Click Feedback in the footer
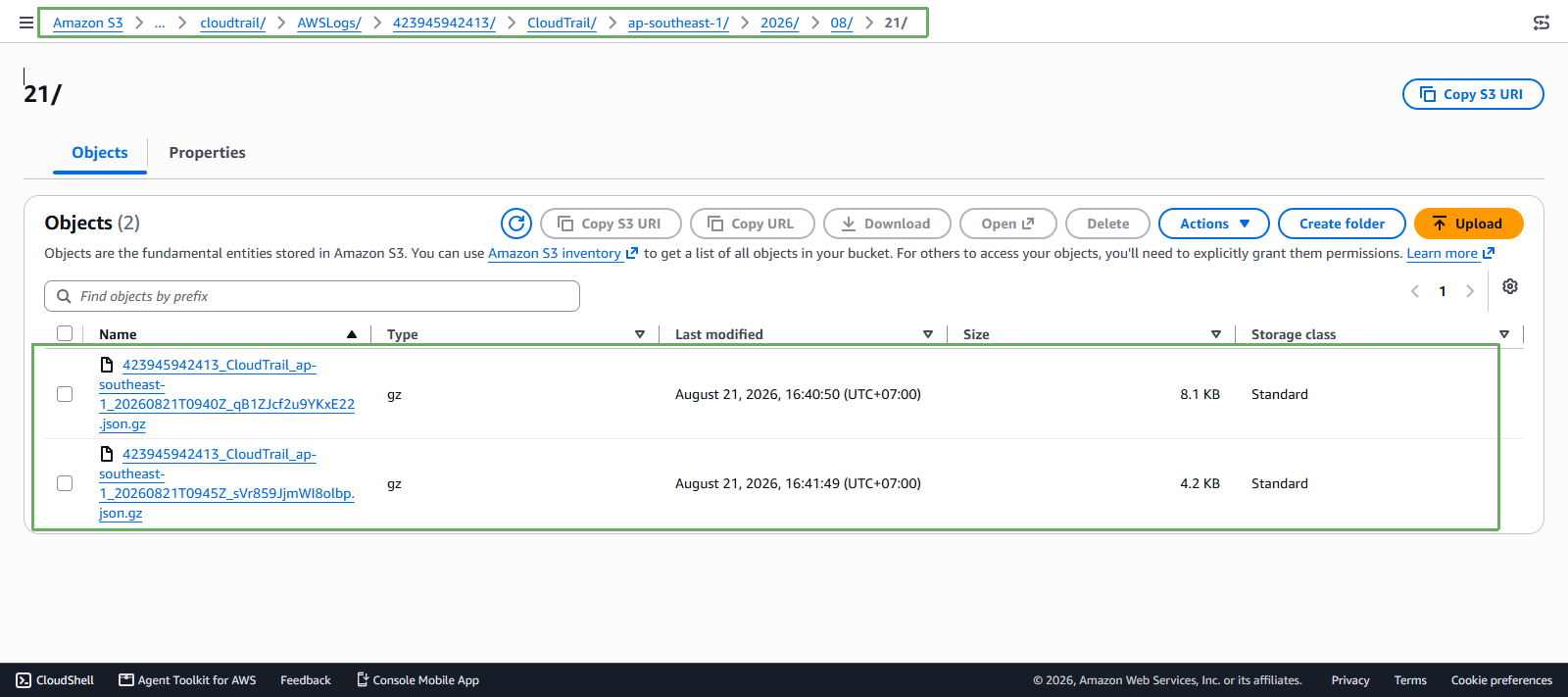The image size is (1568, 697). coord(306,680)
